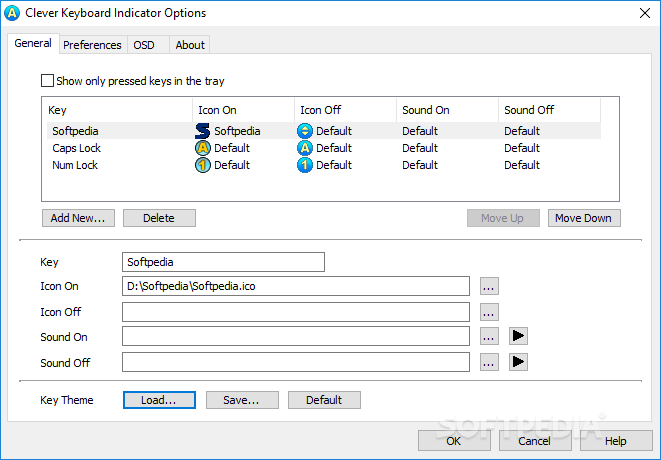Select the Softpedia row in the key list
The width and height of the screenshot is (661, 460).
tap(324, 131)
